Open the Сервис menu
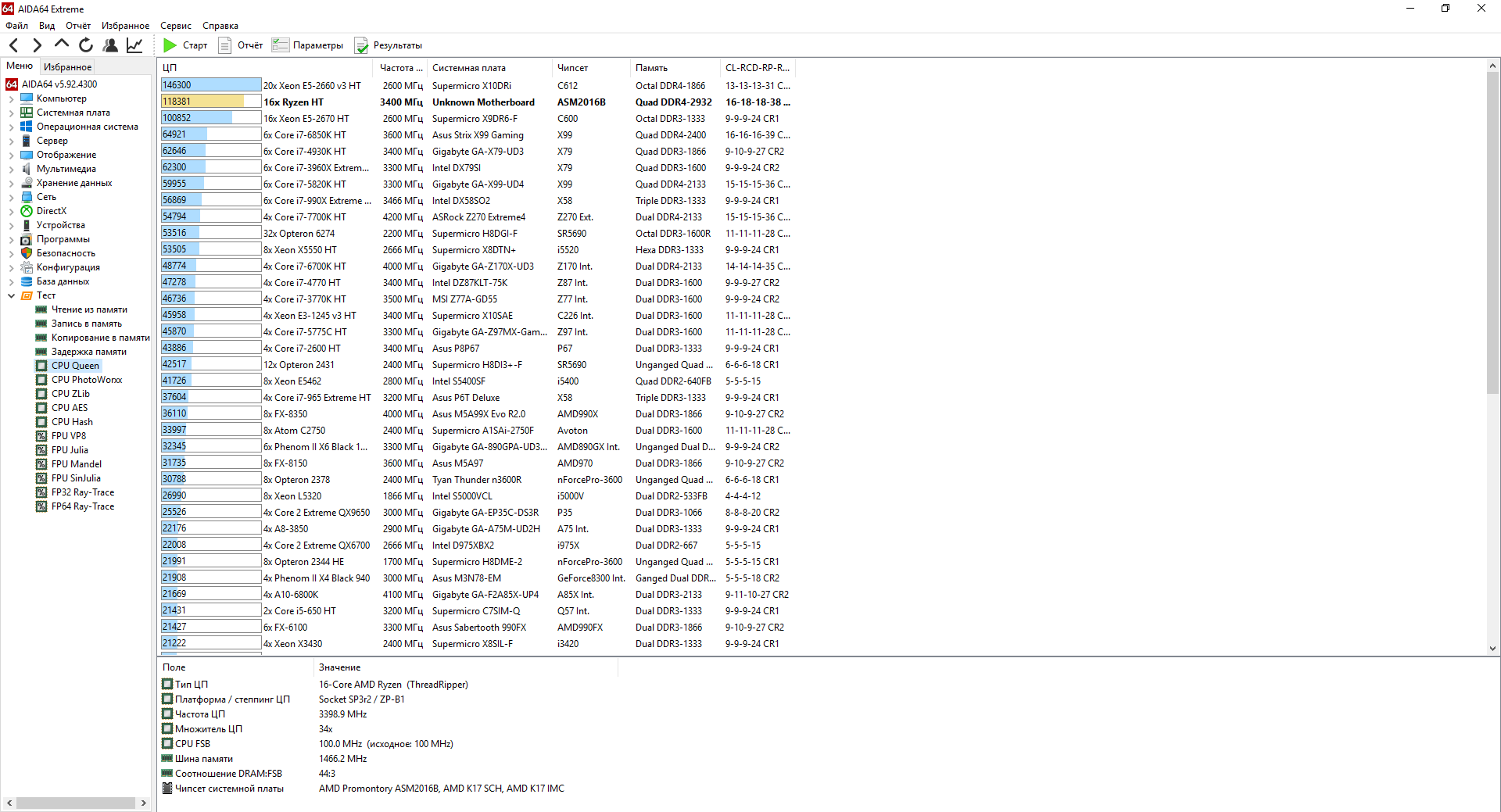Image resolution: width=1501 pixels, height=812 pixels. coord(176,26)
